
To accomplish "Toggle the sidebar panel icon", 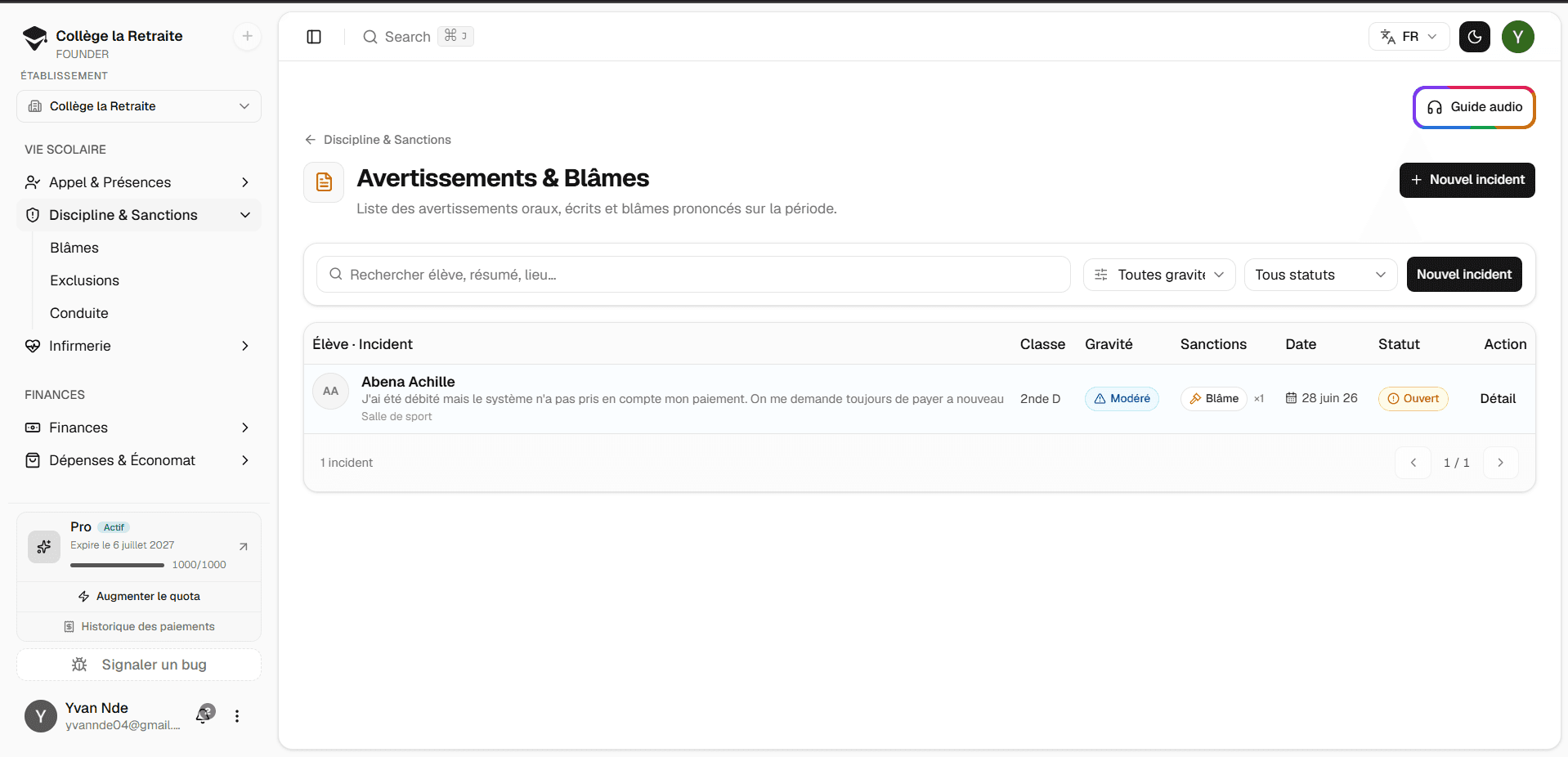I will pos(314,37).
